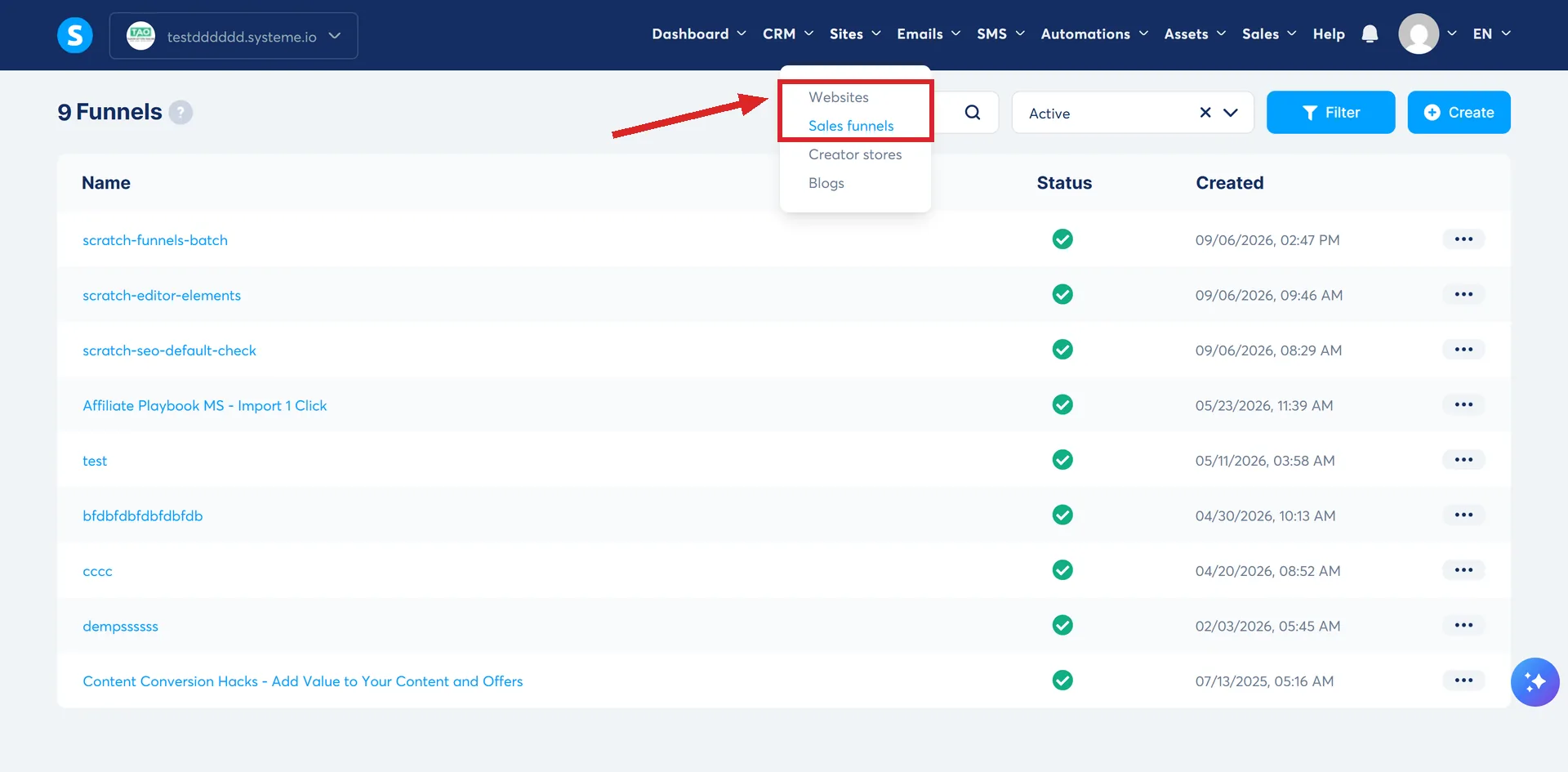Open the cccc funnel
Viewport: 1568px width, 772px height.
(x=97, y=571)
